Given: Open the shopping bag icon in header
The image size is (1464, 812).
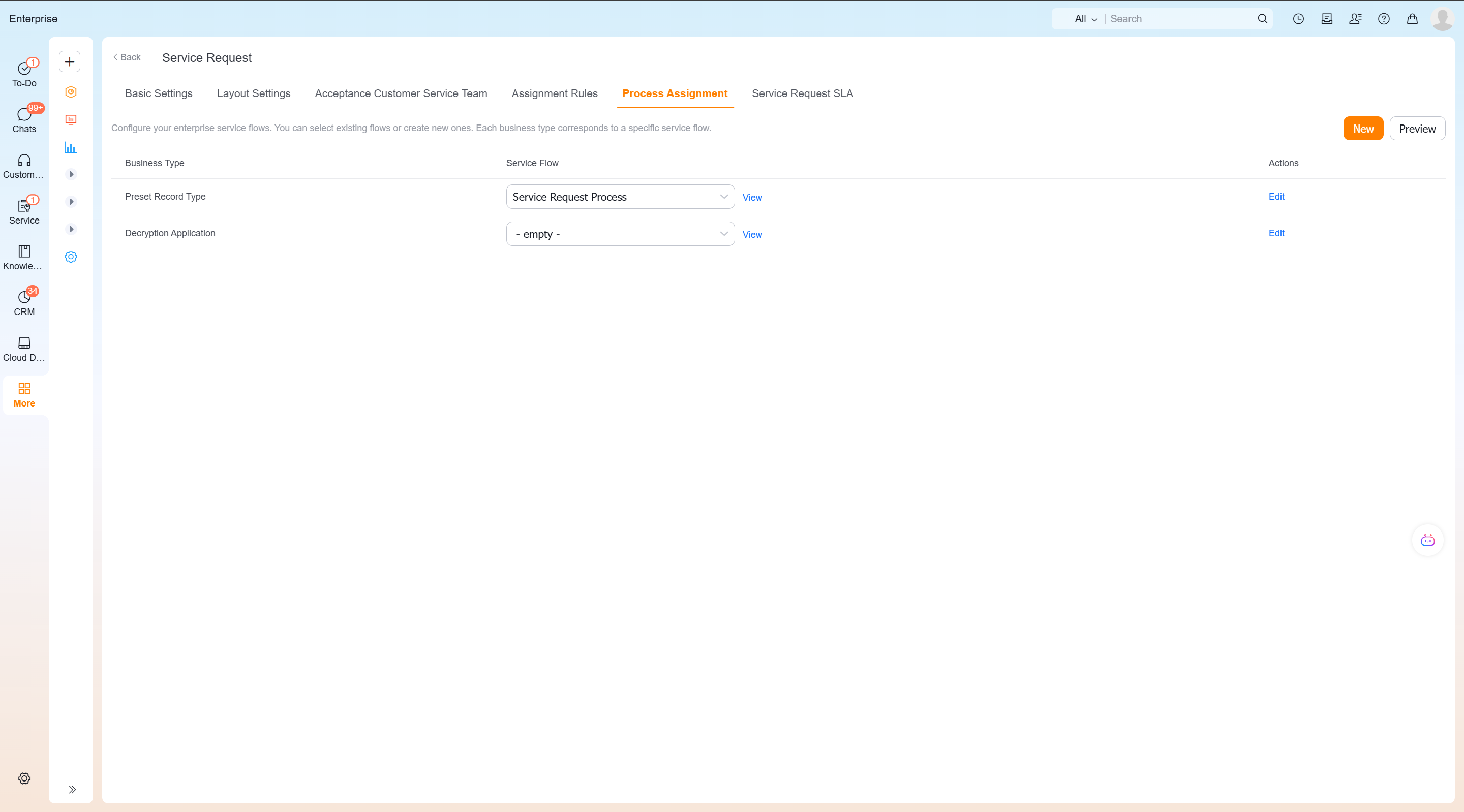Looking at the screenshot, I should pos(1412,19).
